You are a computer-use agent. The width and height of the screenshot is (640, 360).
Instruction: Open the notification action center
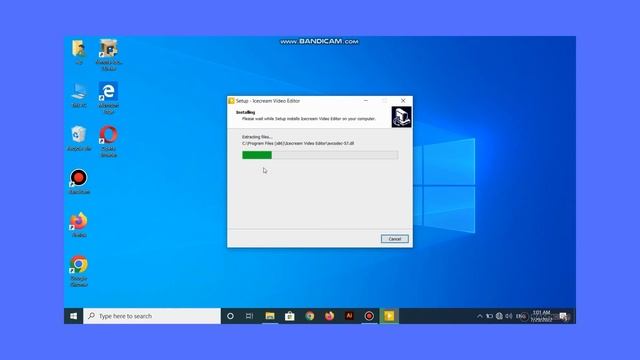tap(564, 316)
